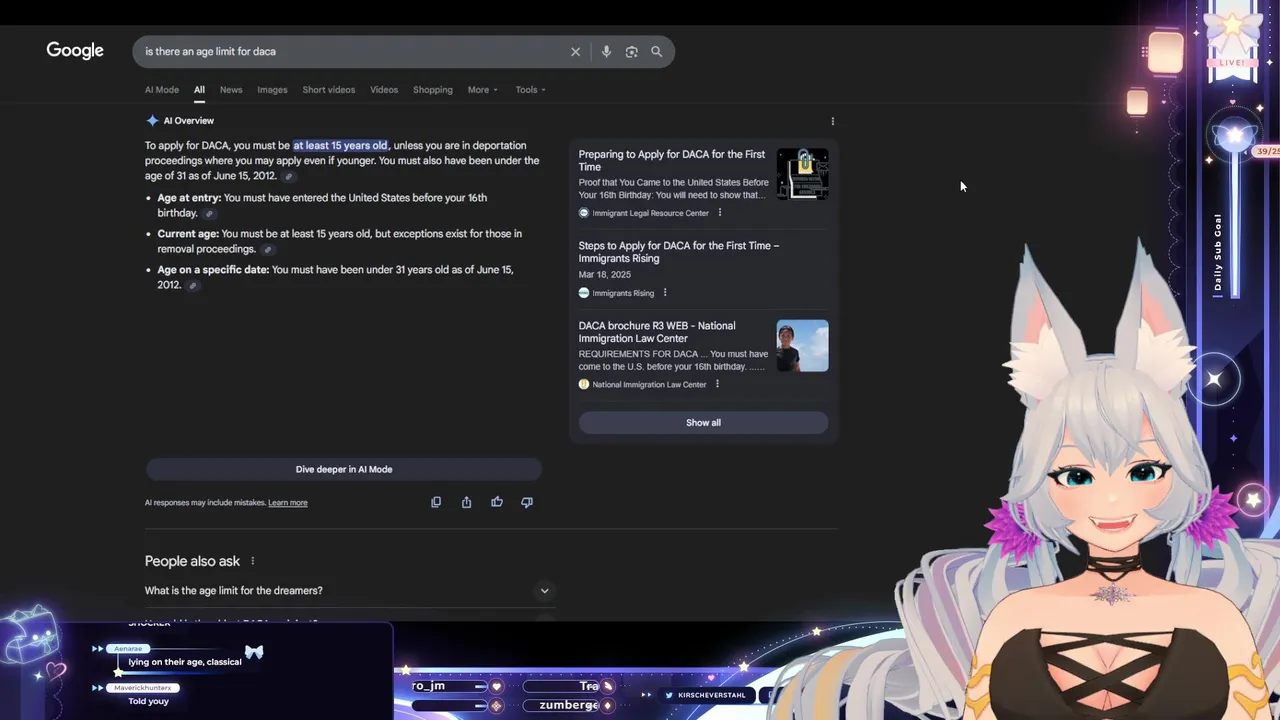
Task: Give thumbs up to AI Overview
Action: click(x=497, y=502)
